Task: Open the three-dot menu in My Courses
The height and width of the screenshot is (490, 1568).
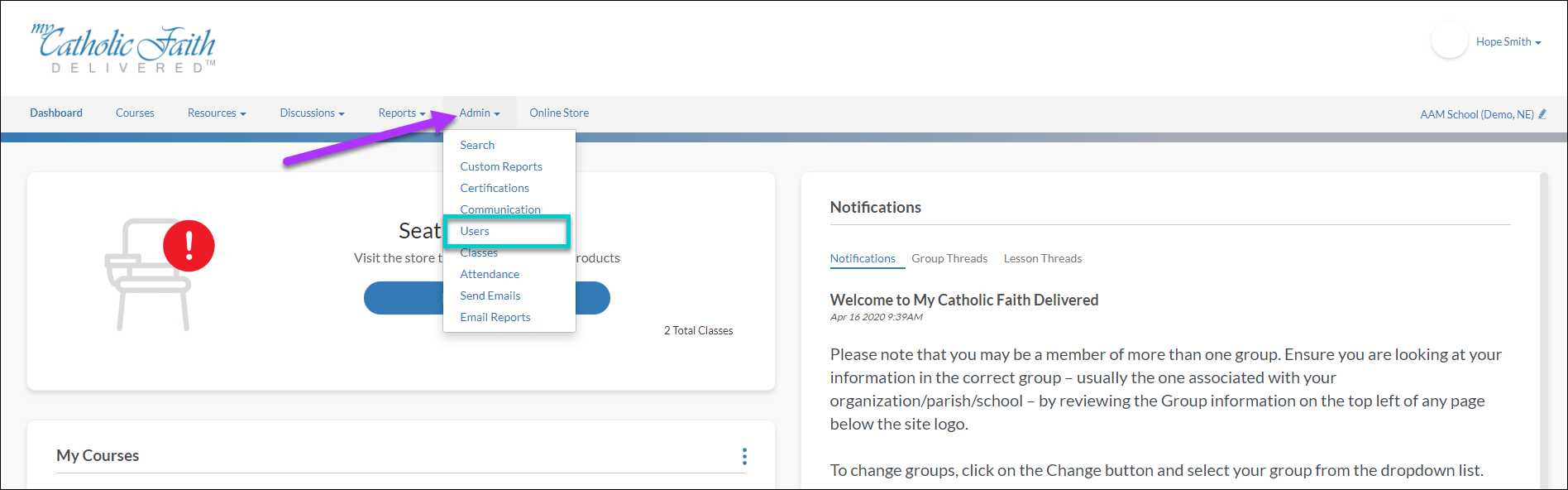Action: click(x=744, y=456)
